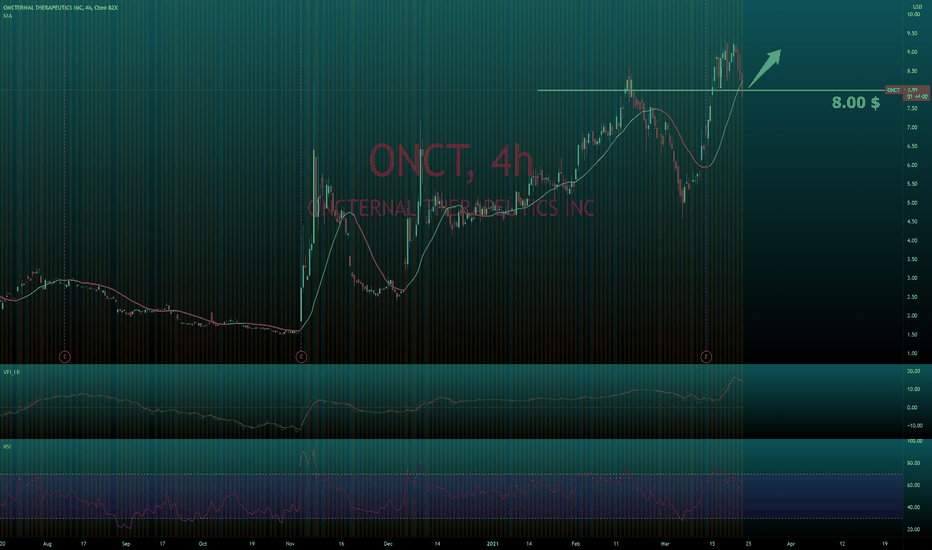The height and width of the screenshot is (550, 932).
Task: Click the Aug label on time axis
Action: (x=48, y=543)
